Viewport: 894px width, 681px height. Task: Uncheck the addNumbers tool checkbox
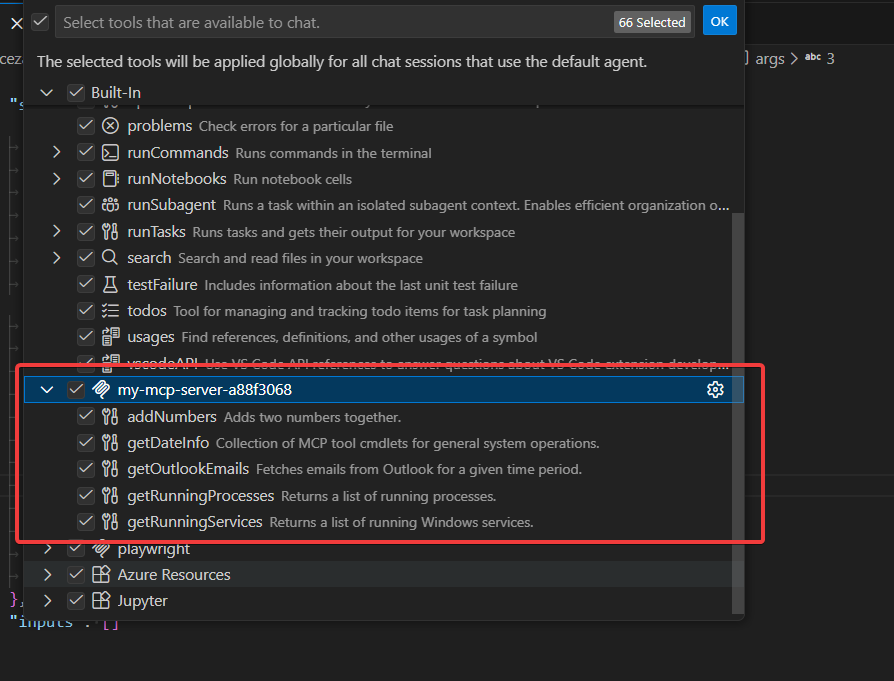pos(86,416)
